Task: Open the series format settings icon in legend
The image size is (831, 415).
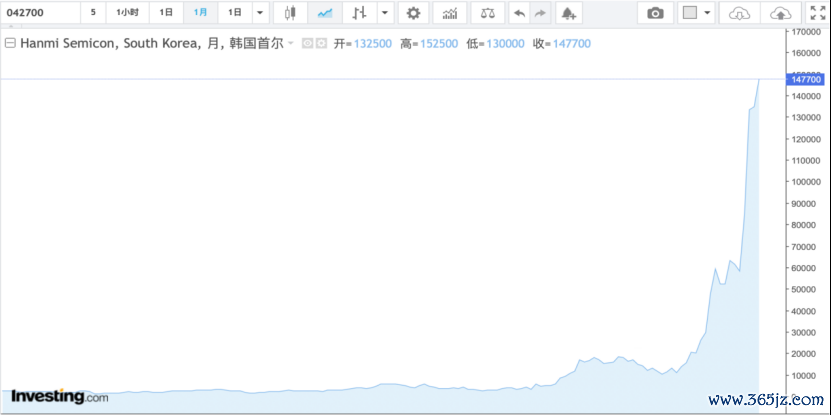Action: point(321,43)
